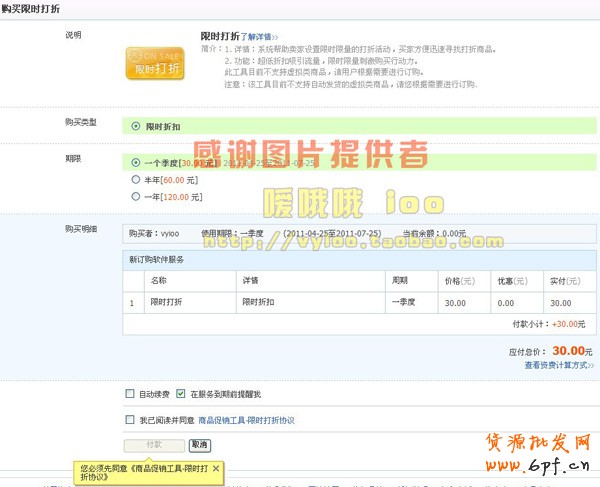Enable the 自动续费 checkbox
600x487 pixels.
[130, 394]
